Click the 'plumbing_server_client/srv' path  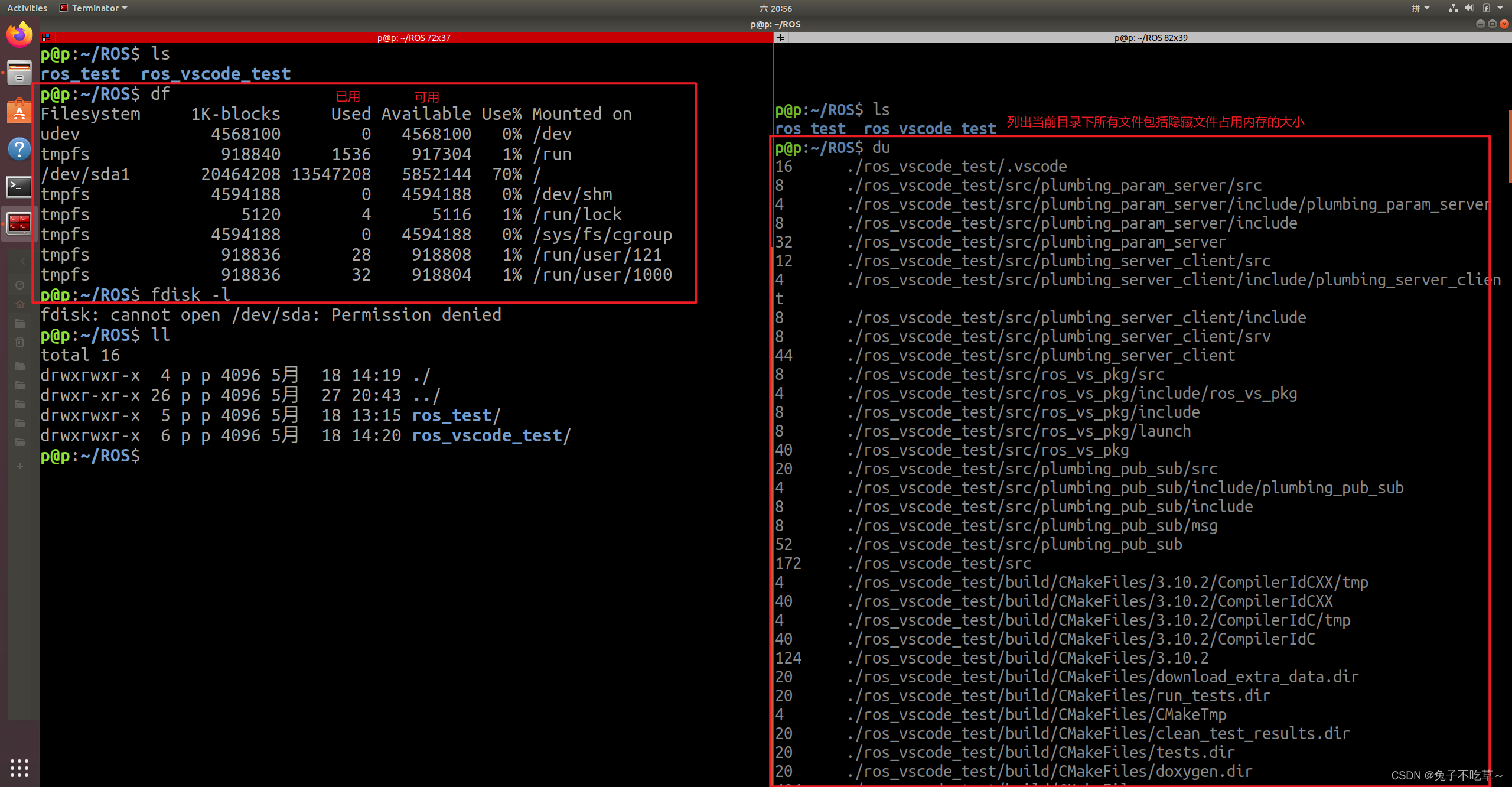click(1156, 337)
